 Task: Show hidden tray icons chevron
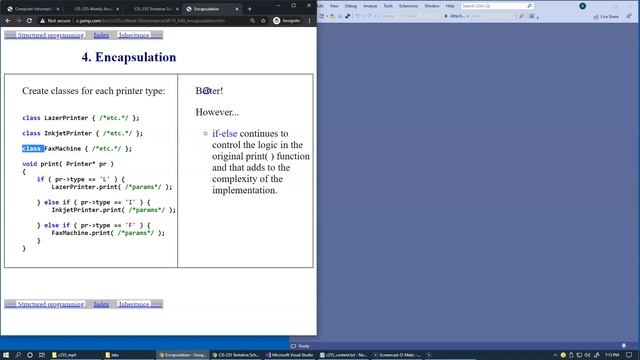tap(555, 355)
